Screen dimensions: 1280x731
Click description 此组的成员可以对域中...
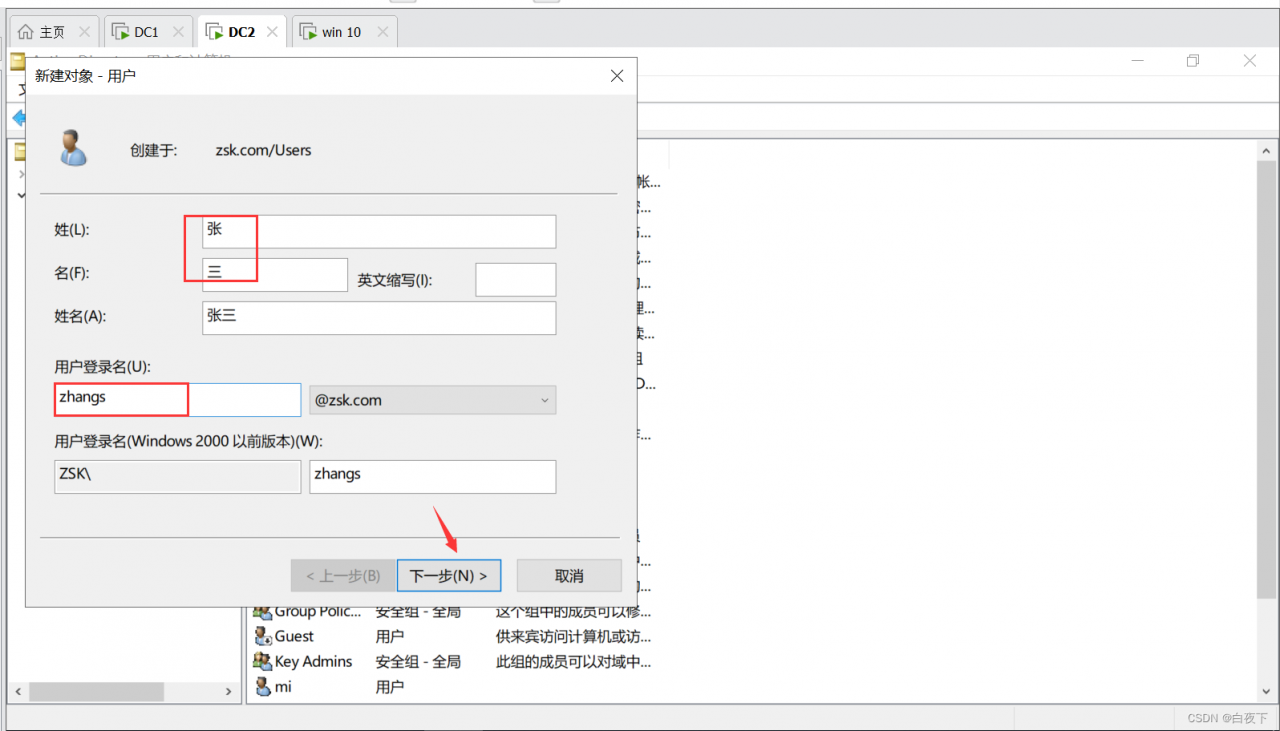[573, 661]
